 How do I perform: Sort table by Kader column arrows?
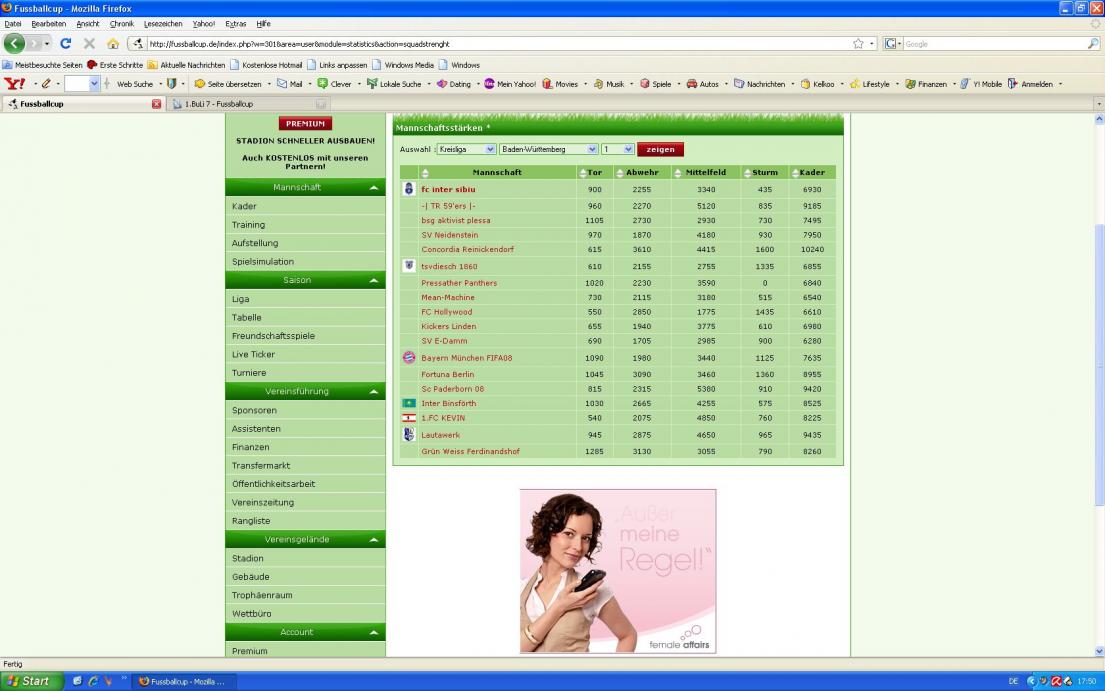tap(795, 173)
